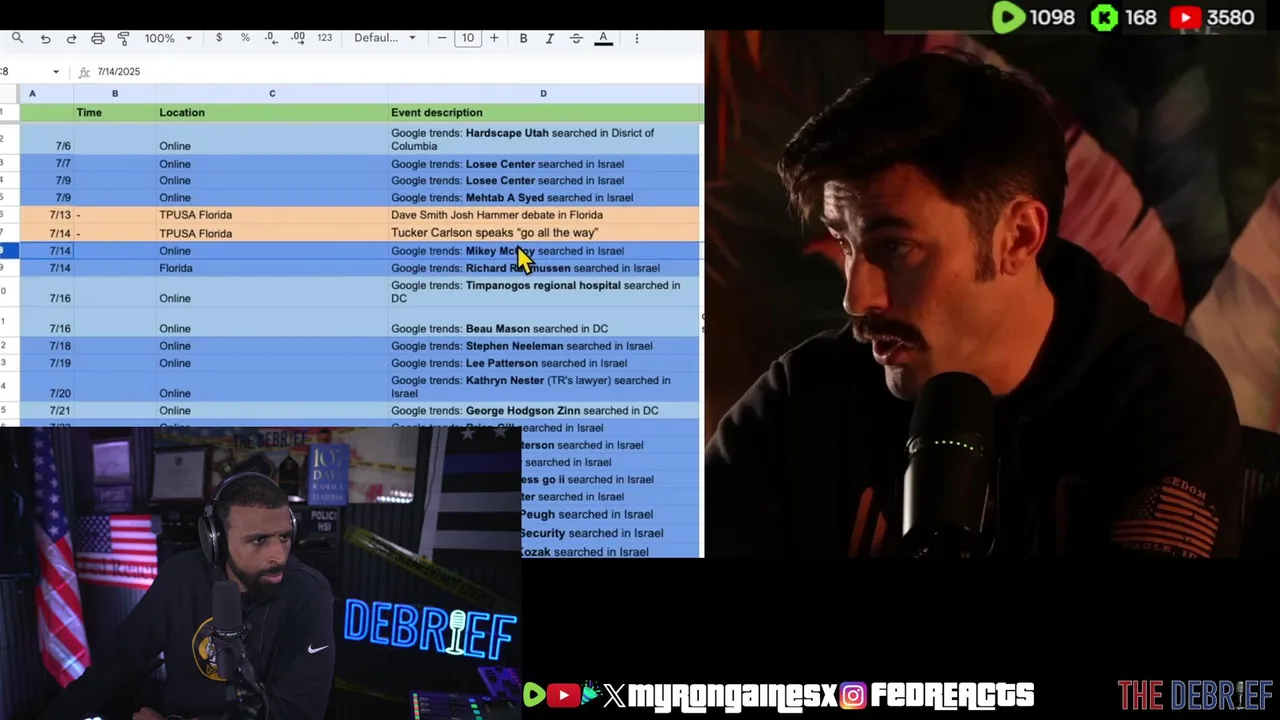The width and height of the screenshot is (1280, 720).
Task: Select the Mehtab A Syed search cell
Action: pos(544,198)
